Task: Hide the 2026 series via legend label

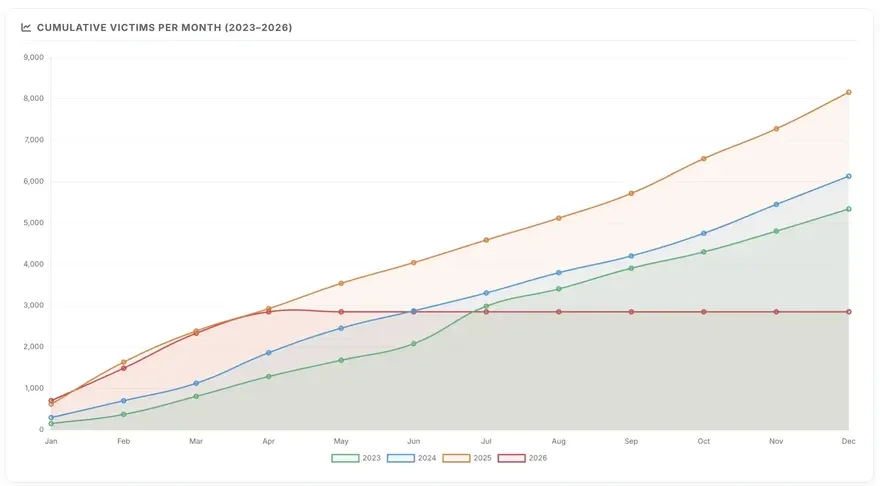Action: [538, 458]
